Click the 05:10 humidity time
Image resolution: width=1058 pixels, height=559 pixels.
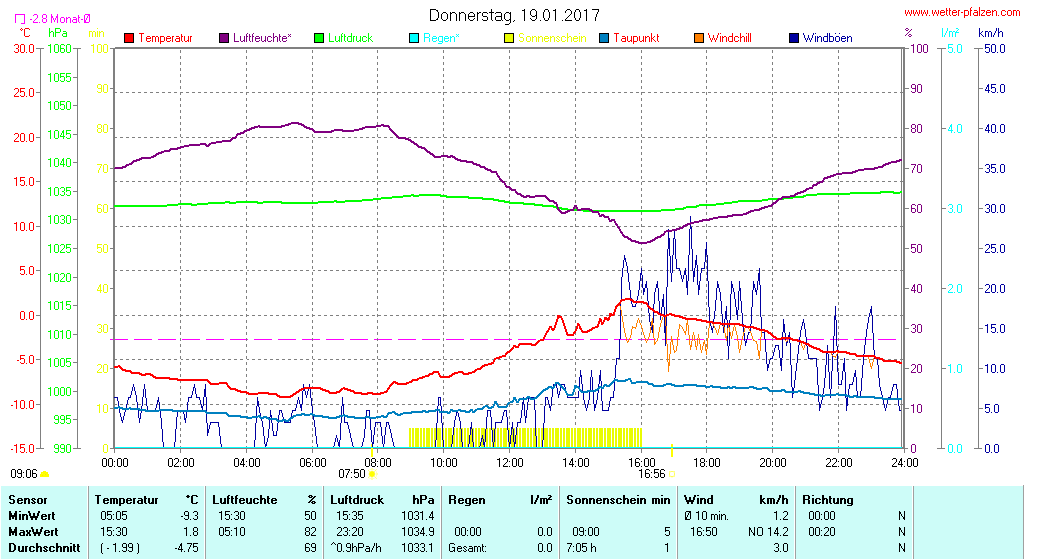click(231, 532)
